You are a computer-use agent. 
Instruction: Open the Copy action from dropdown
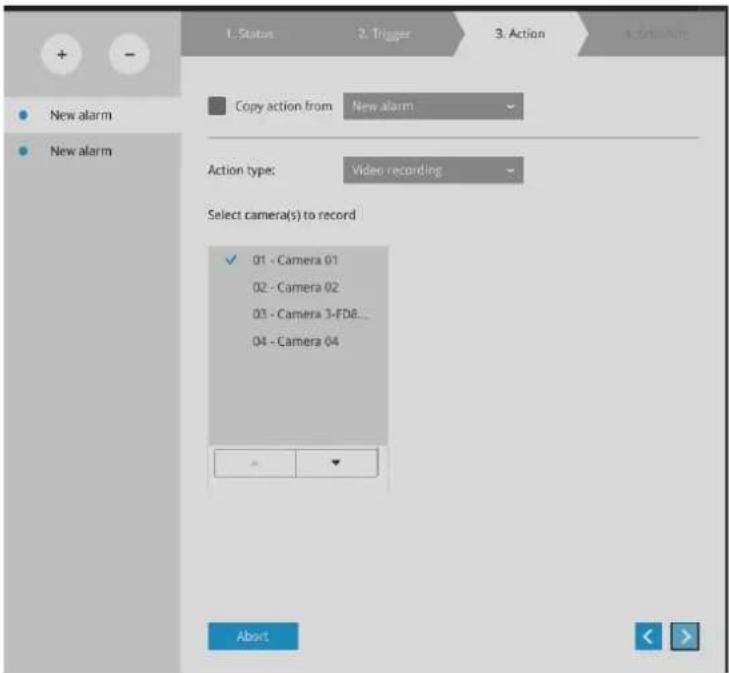(x=433, y=106)
